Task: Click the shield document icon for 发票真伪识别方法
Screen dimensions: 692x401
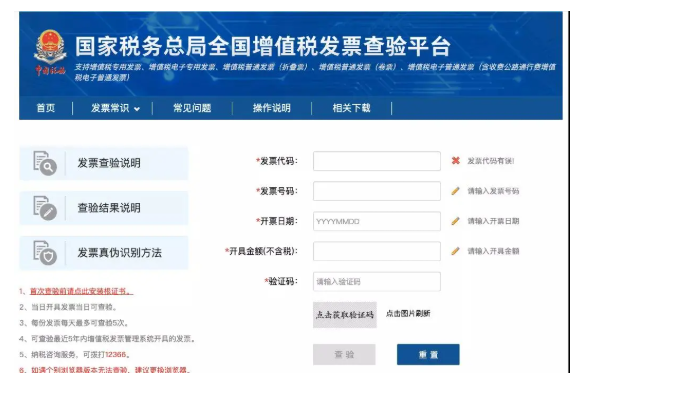Action: (x=45, y=253)
